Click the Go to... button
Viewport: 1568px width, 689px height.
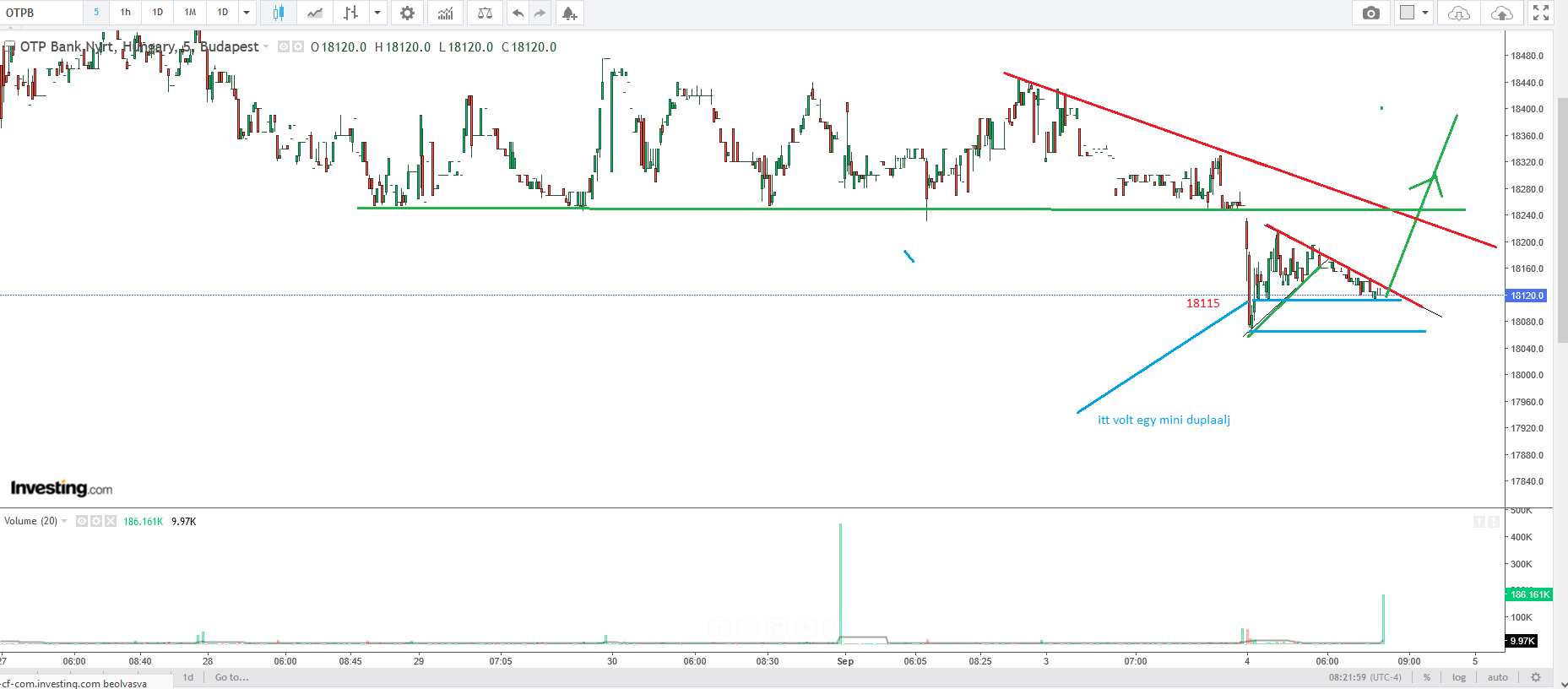tap(231, 677)
